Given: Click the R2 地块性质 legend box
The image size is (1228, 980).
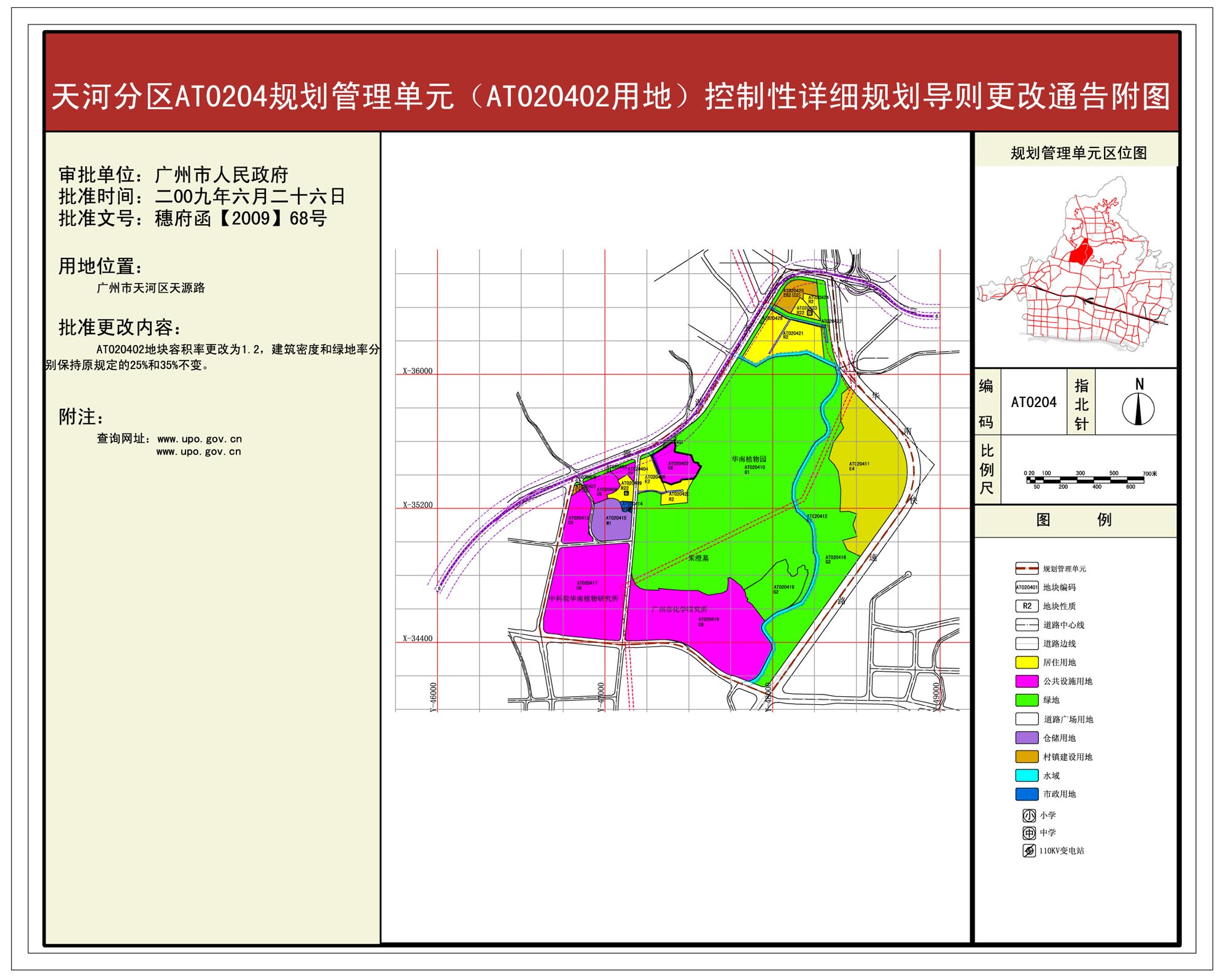Looking at the screenshot, I should coord(1027,606).
